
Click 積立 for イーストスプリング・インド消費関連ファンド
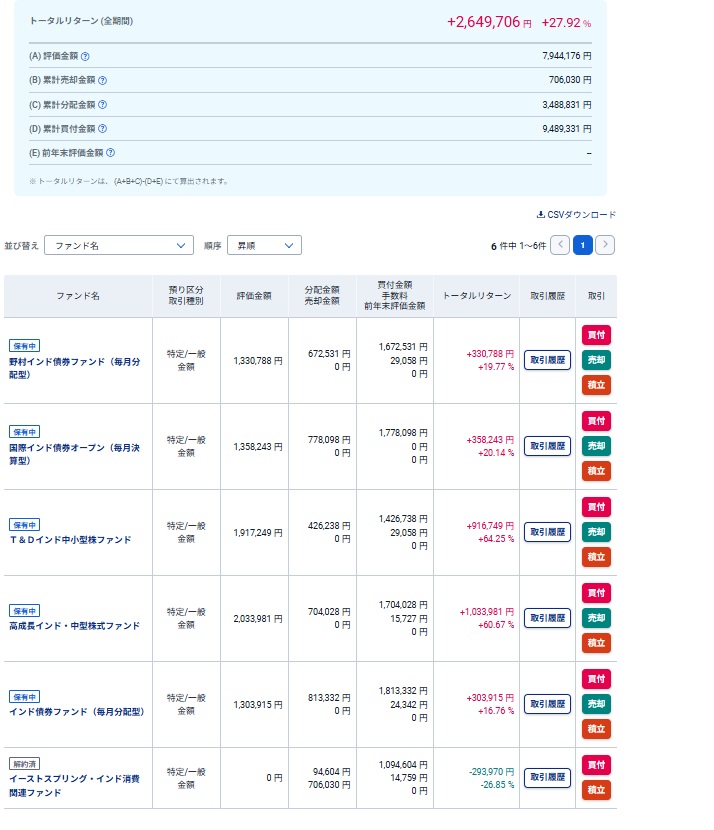click(x=596, y=790)
